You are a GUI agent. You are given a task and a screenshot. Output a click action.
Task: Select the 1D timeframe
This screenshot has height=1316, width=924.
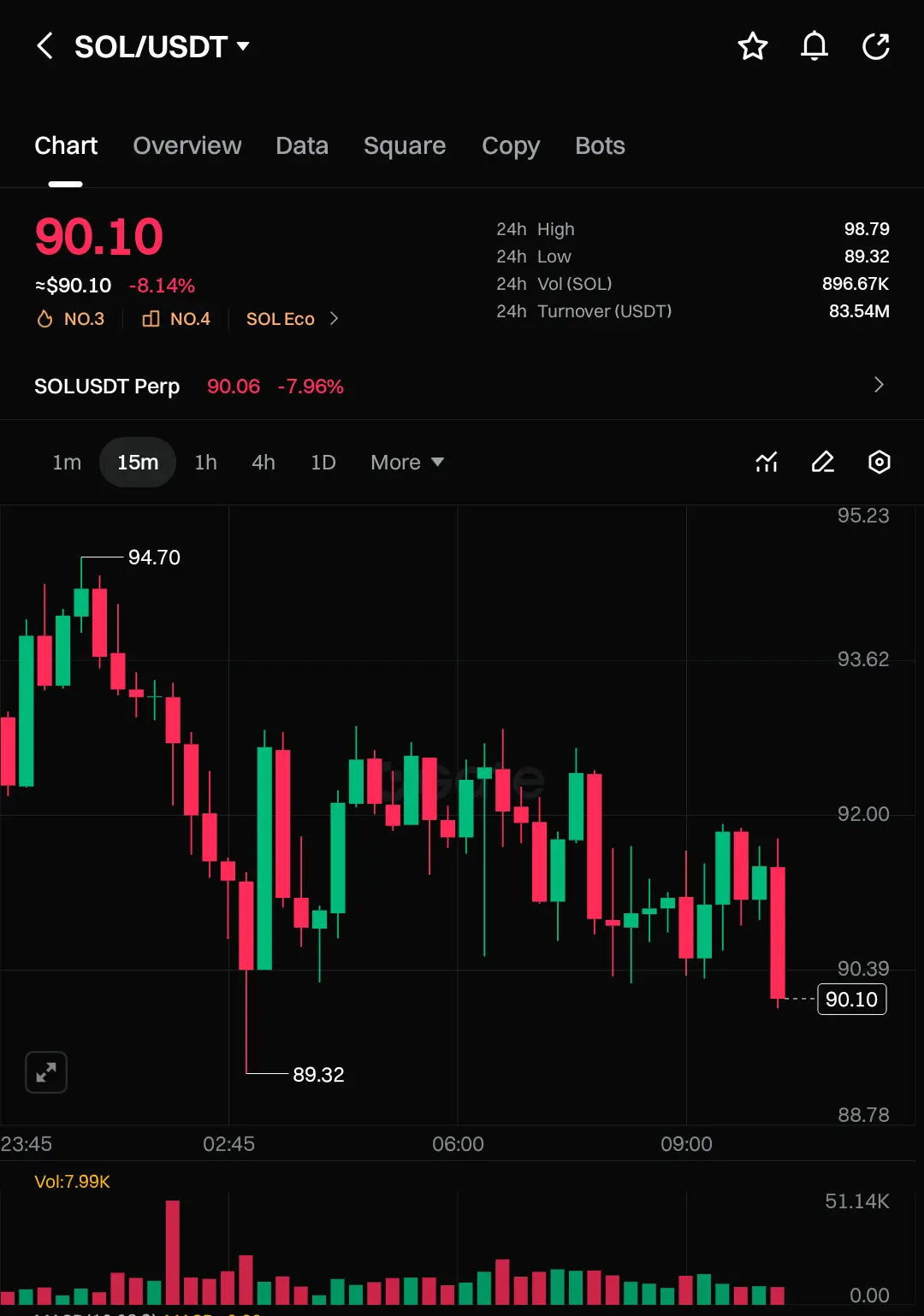click(x=323, y=463)
